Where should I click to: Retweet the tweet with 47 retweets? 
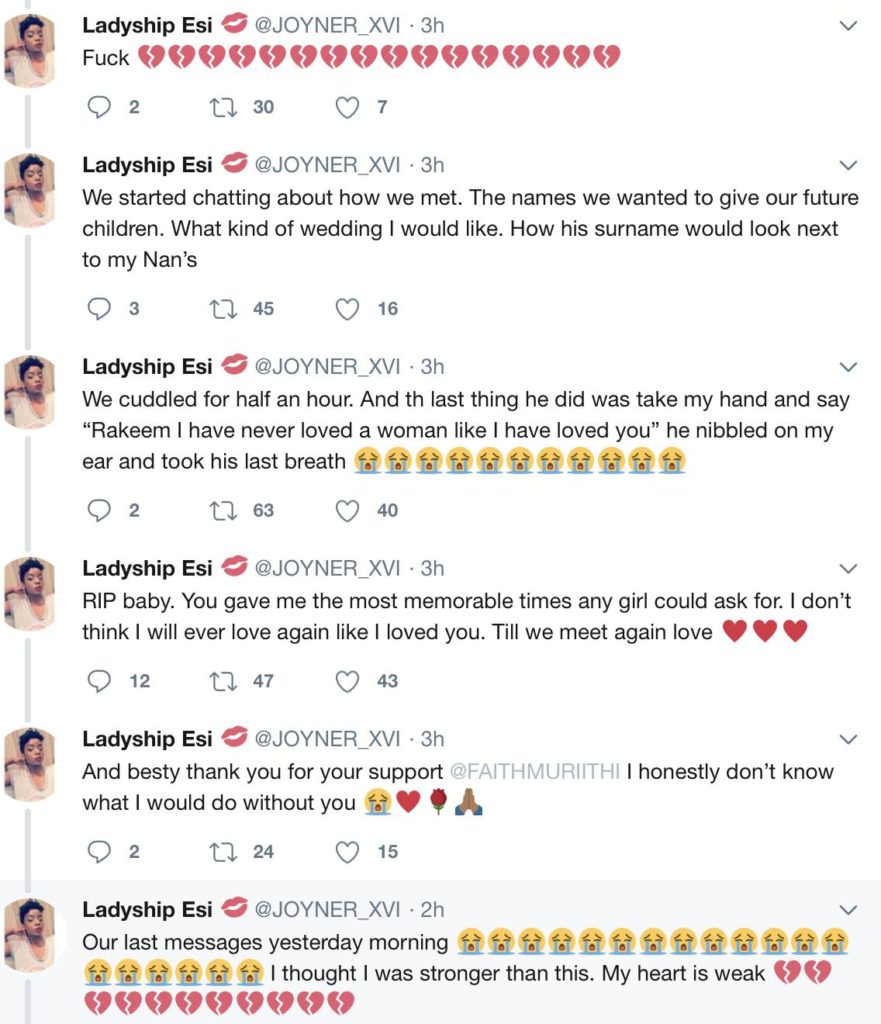222,681
